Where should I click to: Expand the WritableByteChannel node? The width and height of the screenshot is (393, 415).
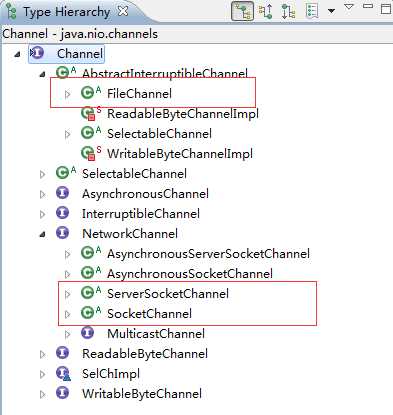[x=42, y=394]
